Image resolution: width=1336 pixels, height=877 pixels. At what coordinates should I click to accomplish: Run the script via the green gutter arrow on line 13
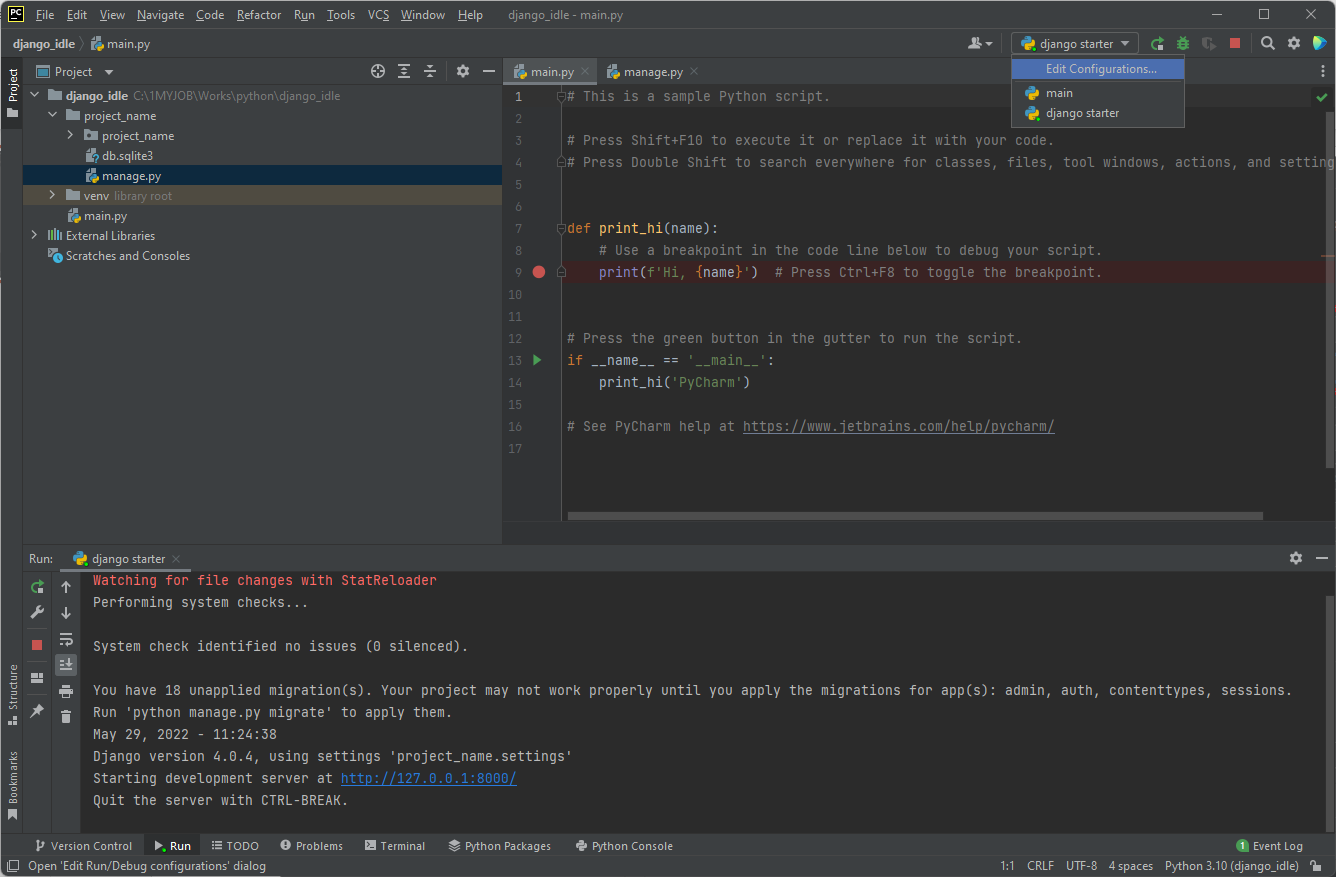(537, 360)
